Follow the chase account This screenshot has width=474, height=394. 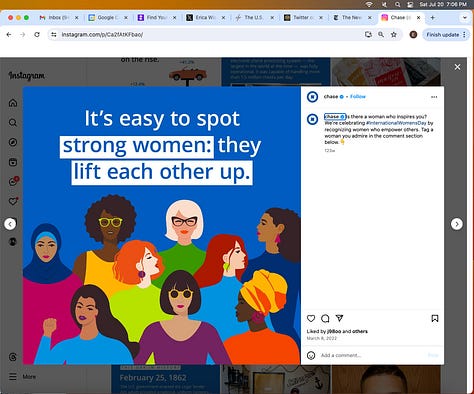tap(358, 96)
